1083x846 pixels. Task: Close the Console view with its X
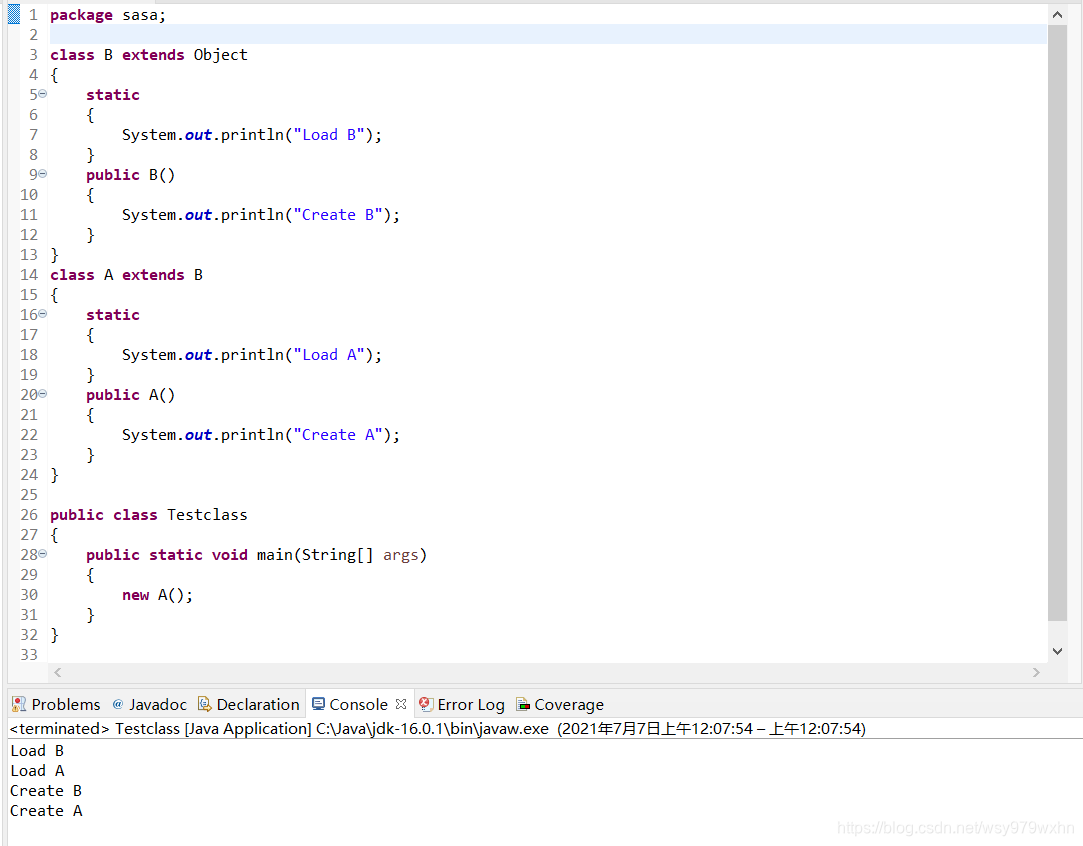pos(401,704)
